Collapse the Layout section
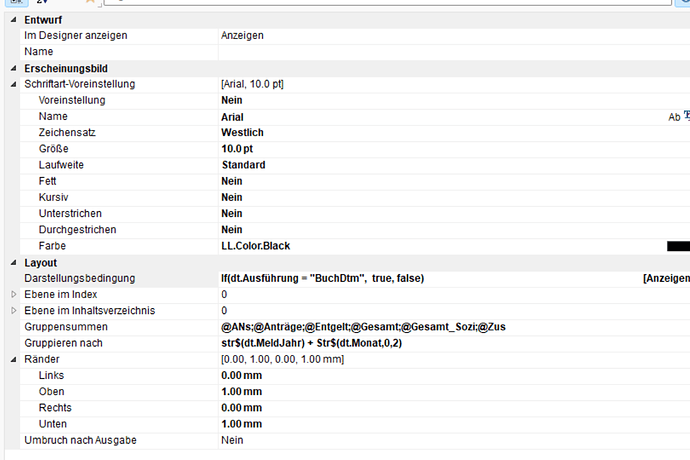This screenshot has width=690, height=460. click(x=13, y=263)
